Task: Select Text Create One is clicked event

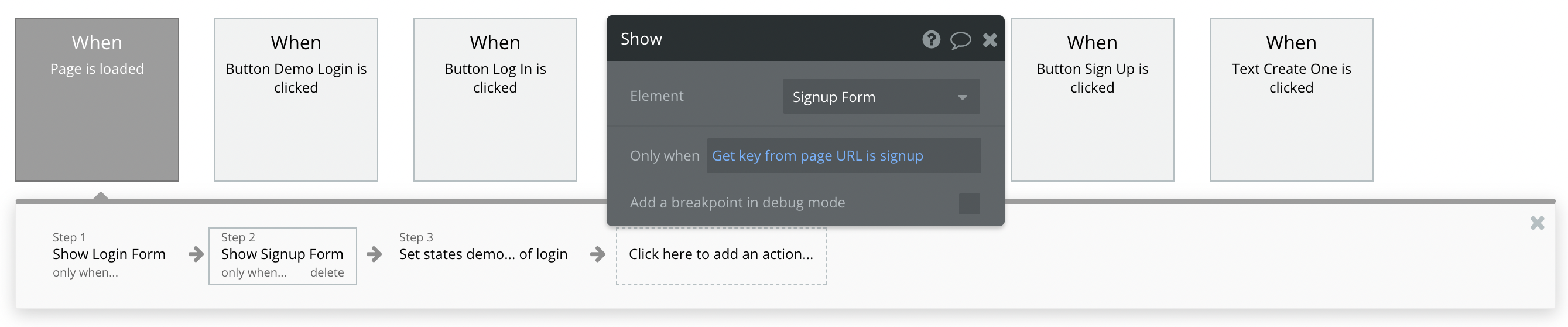Action: 1291,99
